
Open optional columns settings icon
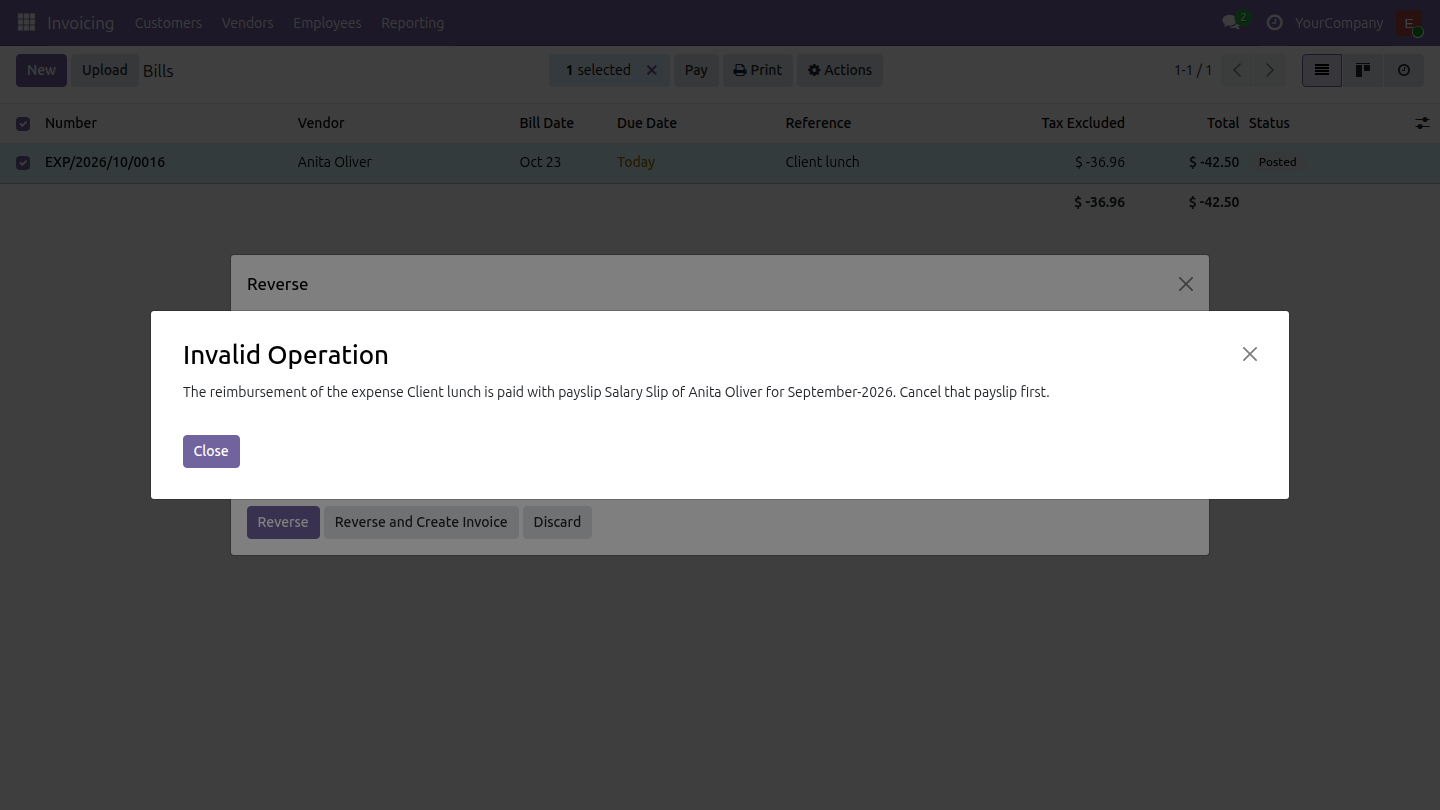[1422, 123]
